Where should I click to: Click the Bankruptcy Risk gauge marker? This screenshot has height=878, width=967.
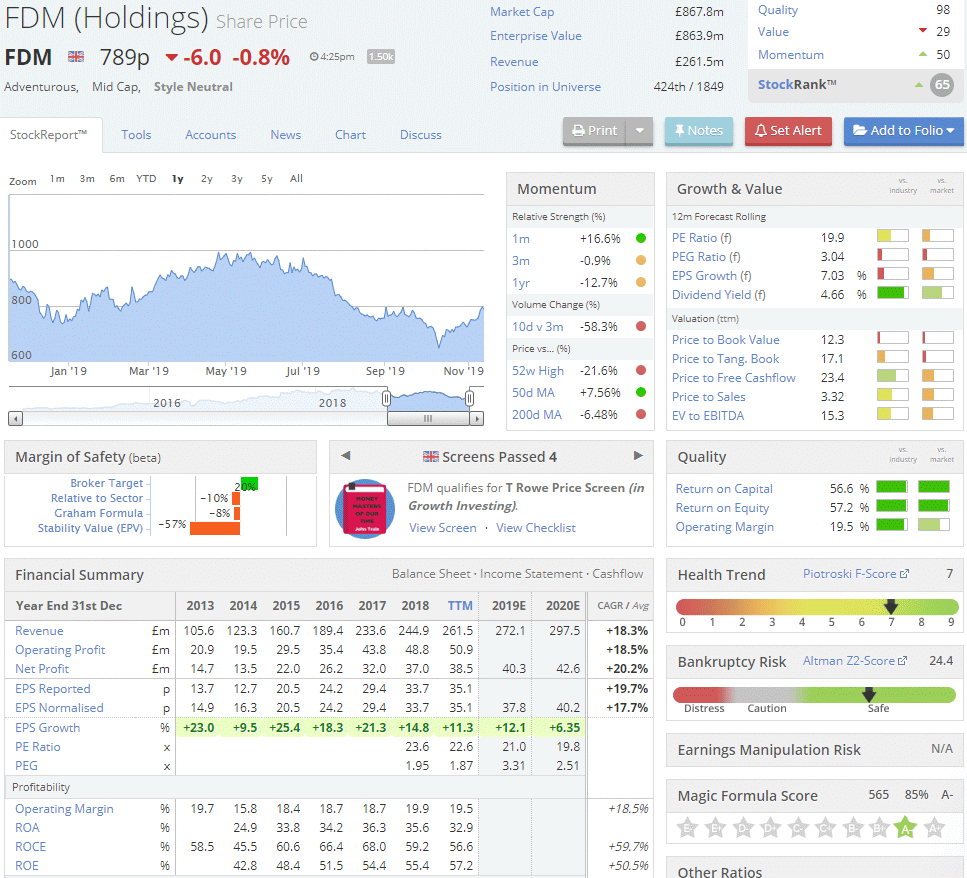click(x=869, y=694)
